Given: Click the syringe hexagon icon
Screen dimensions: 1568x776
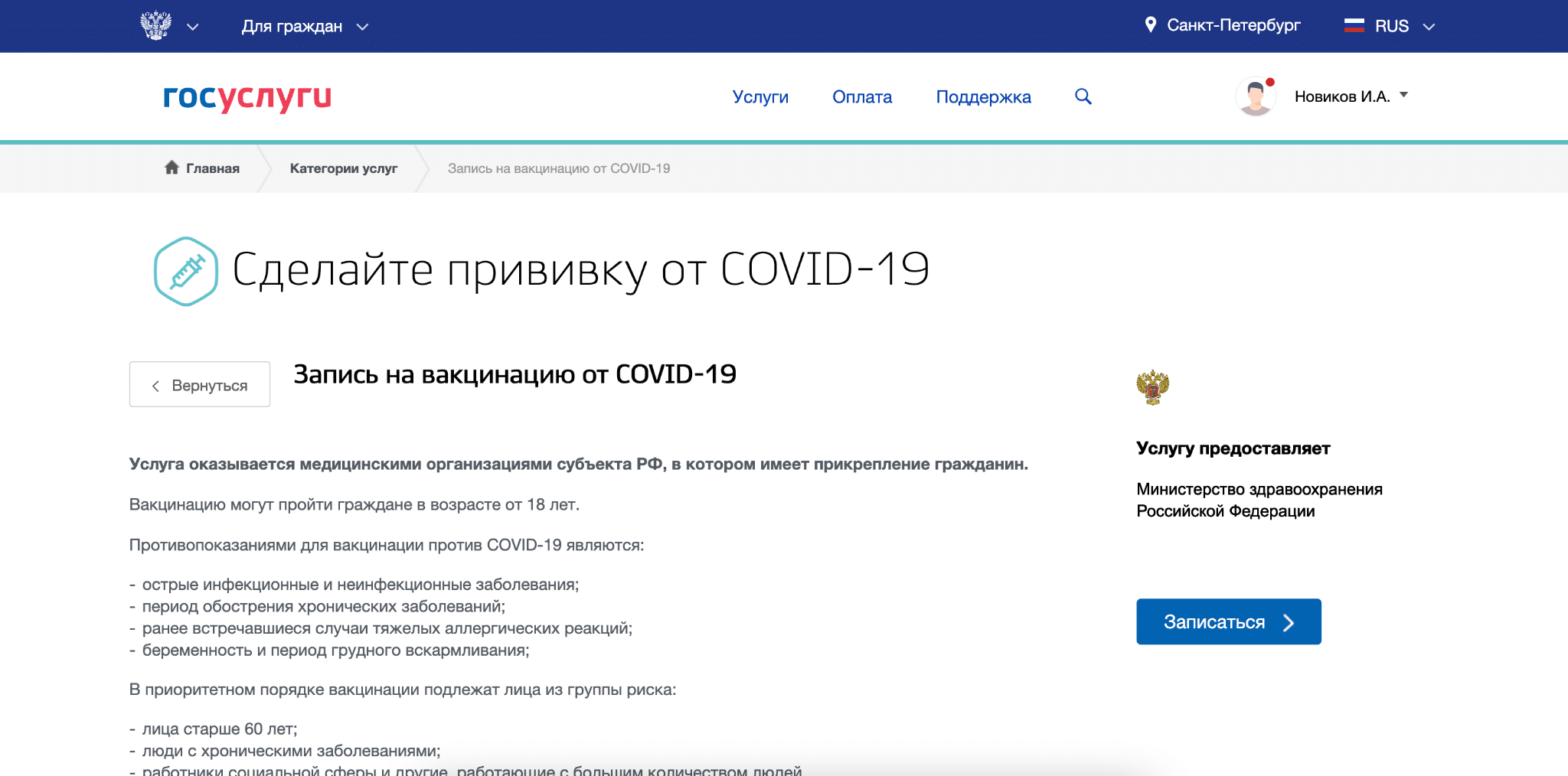Looking at the screenshot, I should point(186,271).
